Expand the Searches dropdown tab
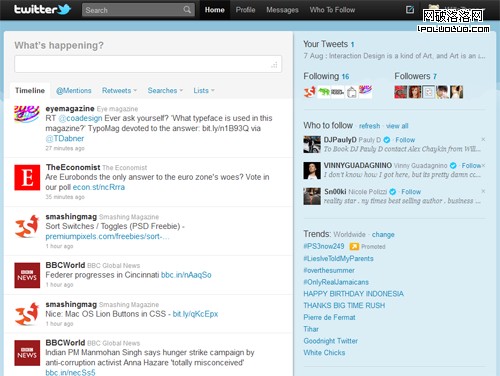 click(x=165, y=90)
